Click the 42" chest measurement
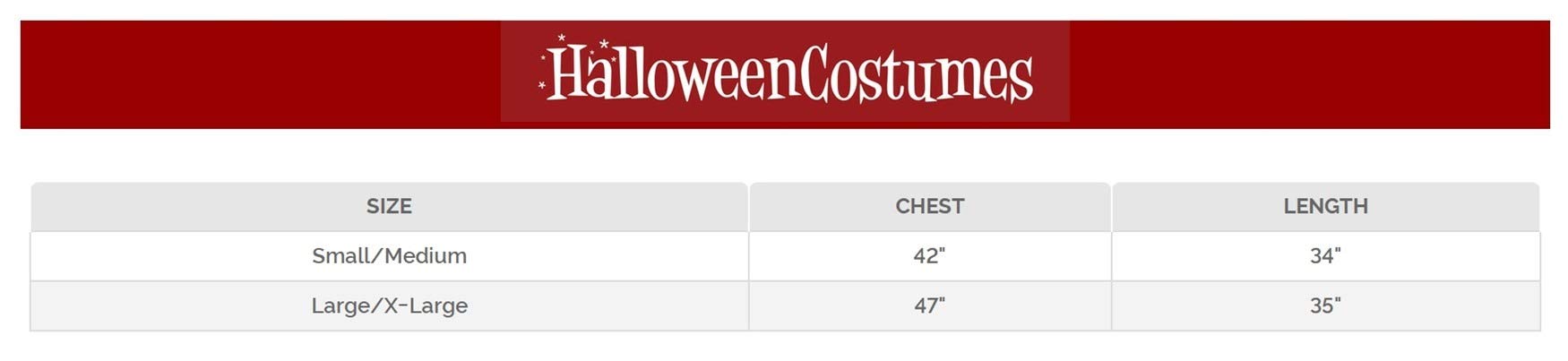Screen dimensions: 1568x361 point(929,256)
